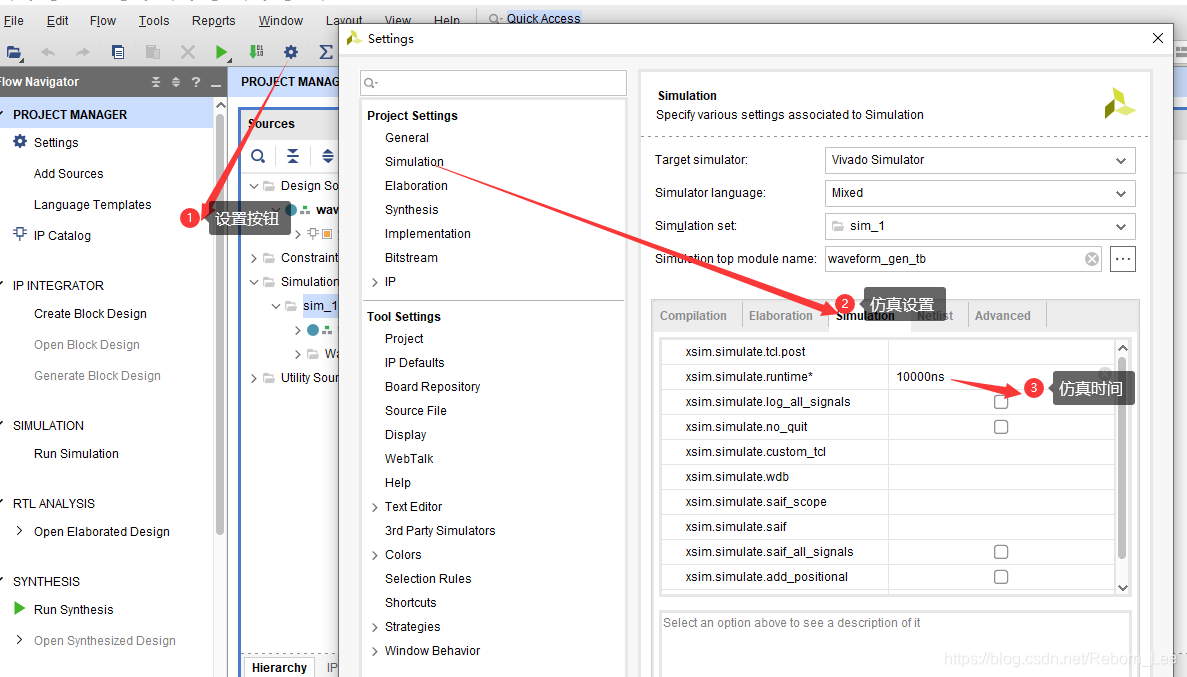Click the xsim.simulate.runtime value 10000ns

point(921,376)
